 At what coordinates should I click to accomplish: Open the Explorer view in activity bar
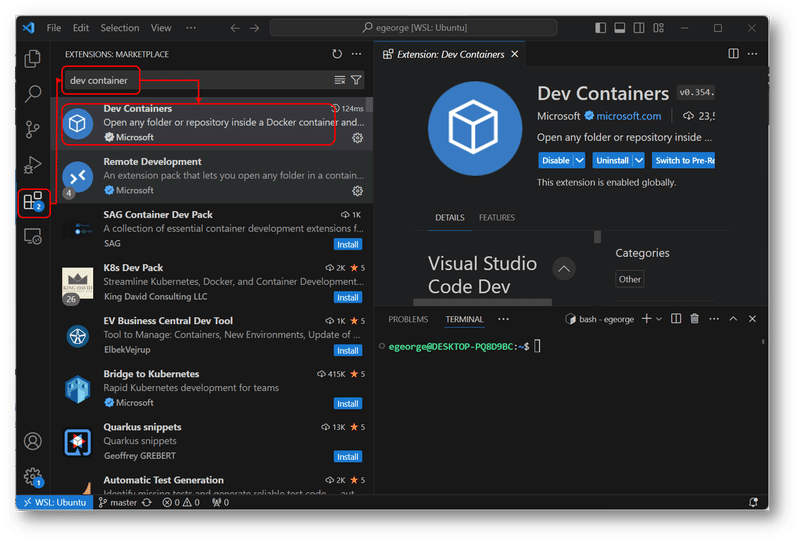pyautogui.click(x=33, y=59)
